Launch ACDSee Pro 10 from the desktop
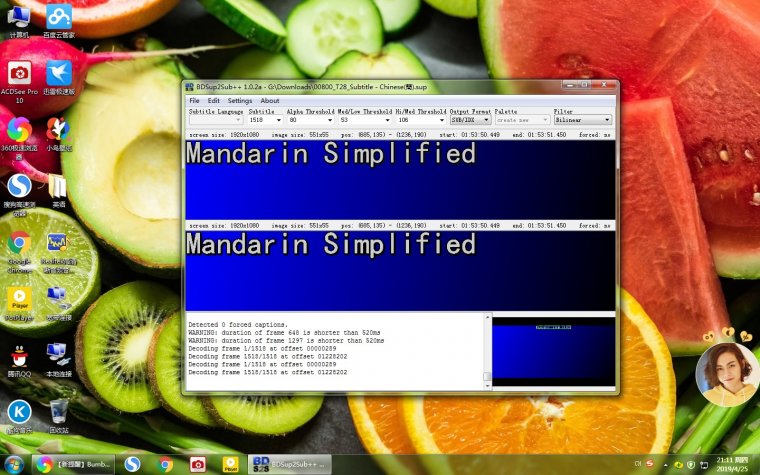Viewport: 760px width, 475px height. pyautogui.click(x=19, y=81)
